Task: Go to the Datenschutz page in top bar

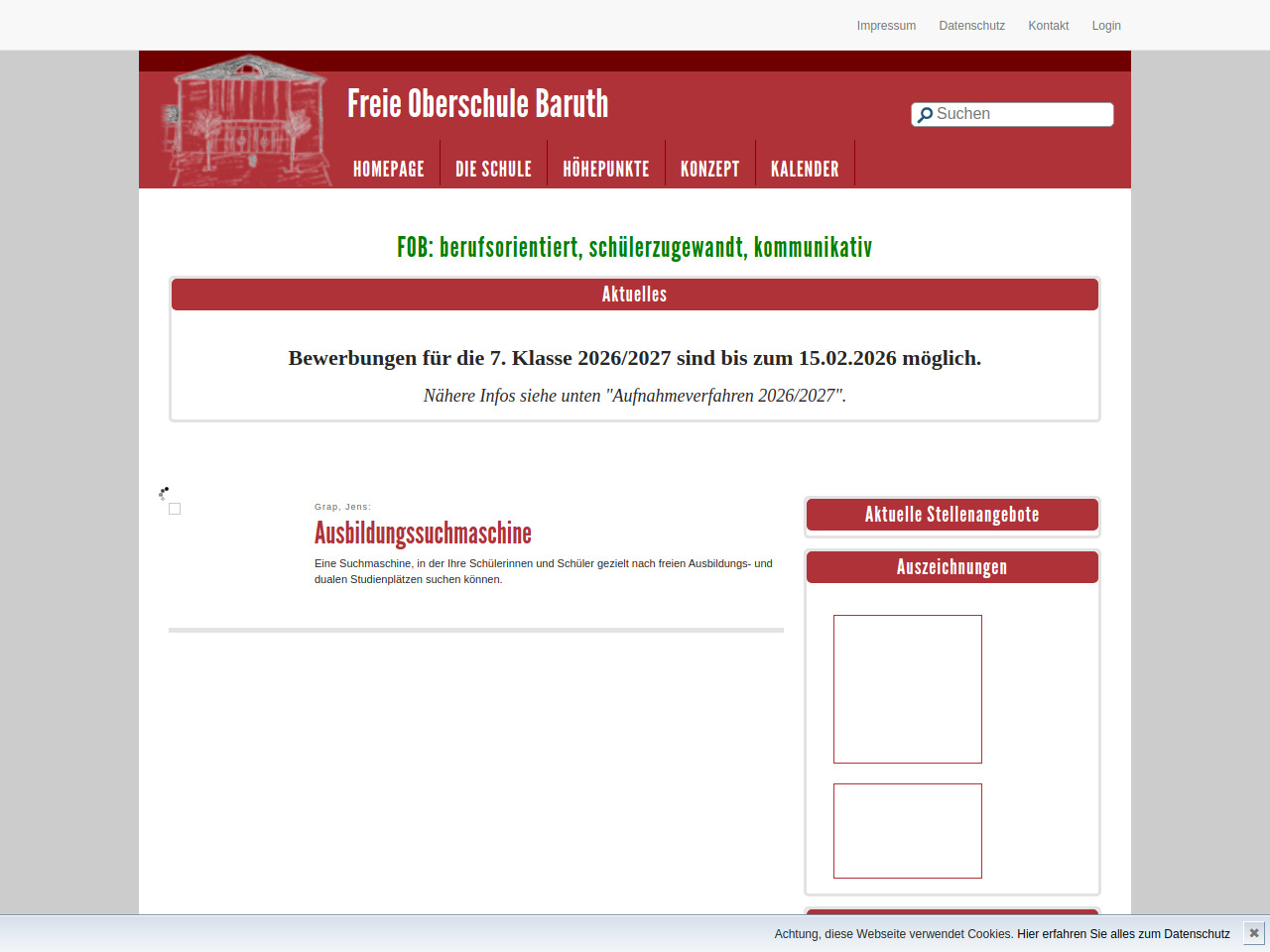Action: 971,26
